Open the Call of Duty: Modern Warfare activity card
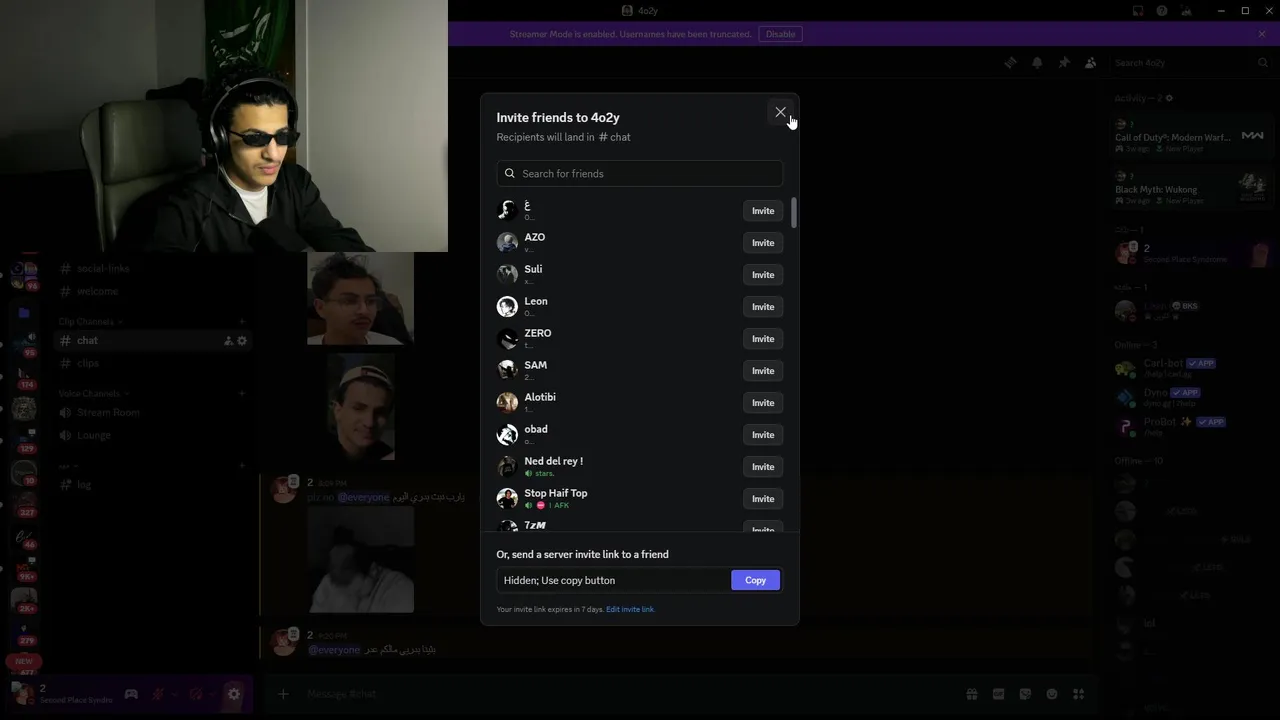 (1191, 136)
